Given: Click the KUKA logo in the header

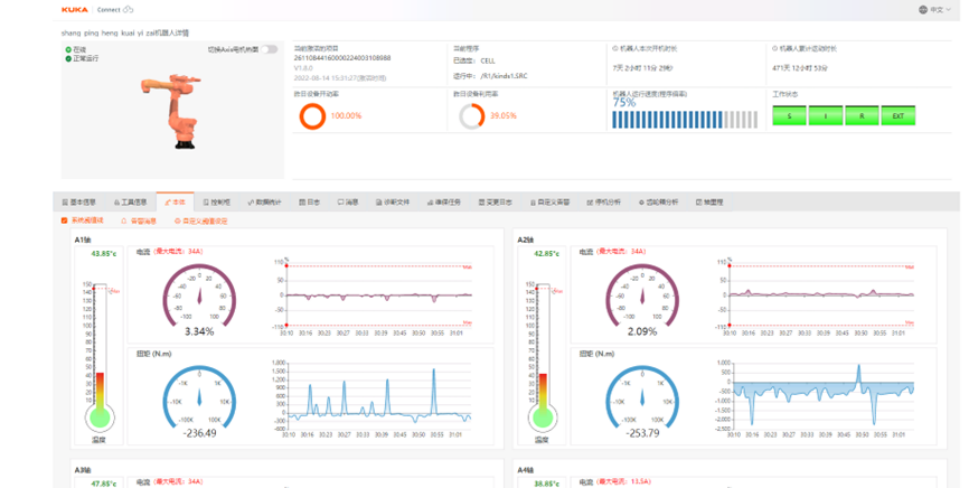Looking at the screenshot, I should pos(75,9).
